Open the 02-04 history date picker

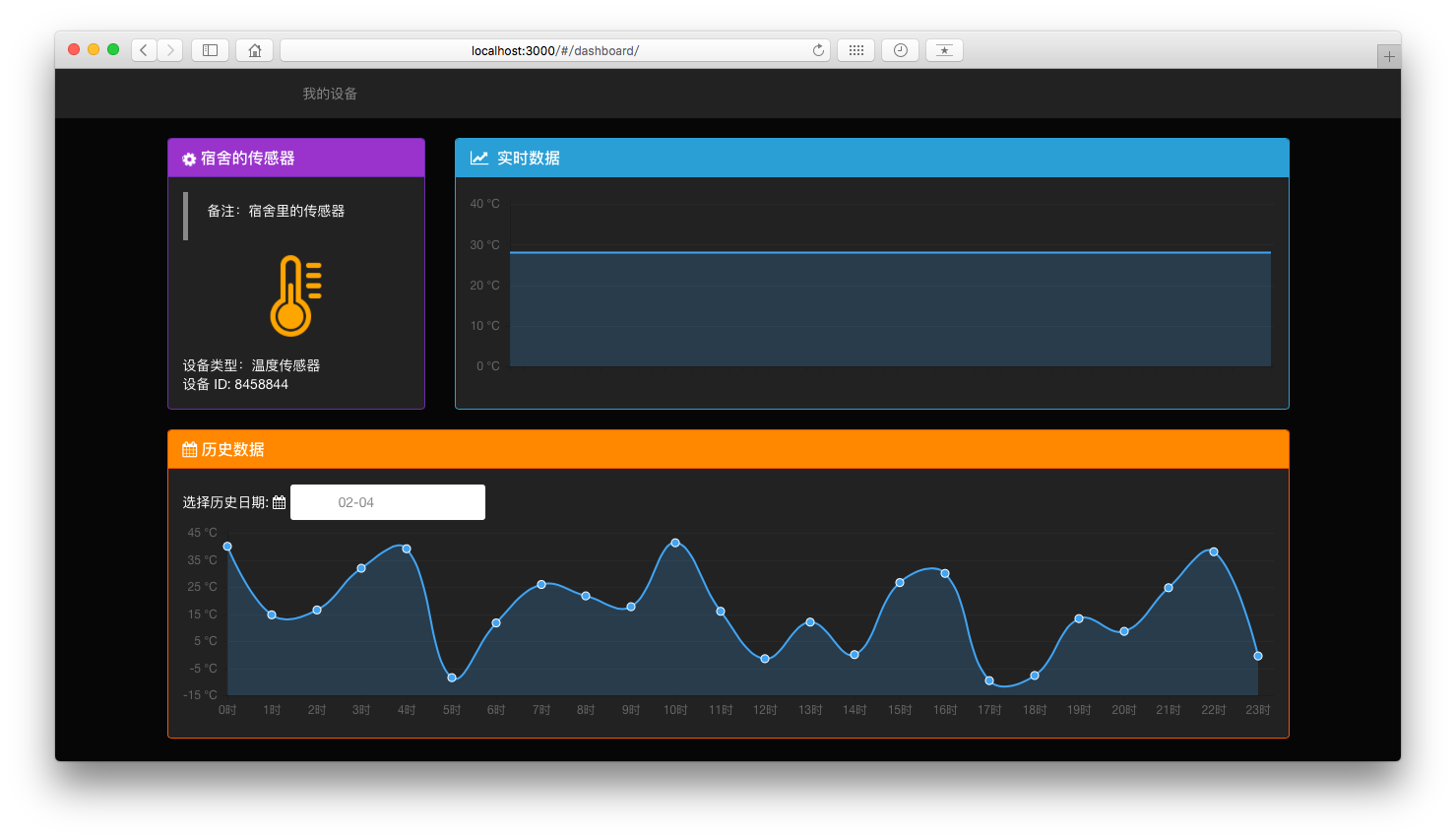click(x=388, y=502)
